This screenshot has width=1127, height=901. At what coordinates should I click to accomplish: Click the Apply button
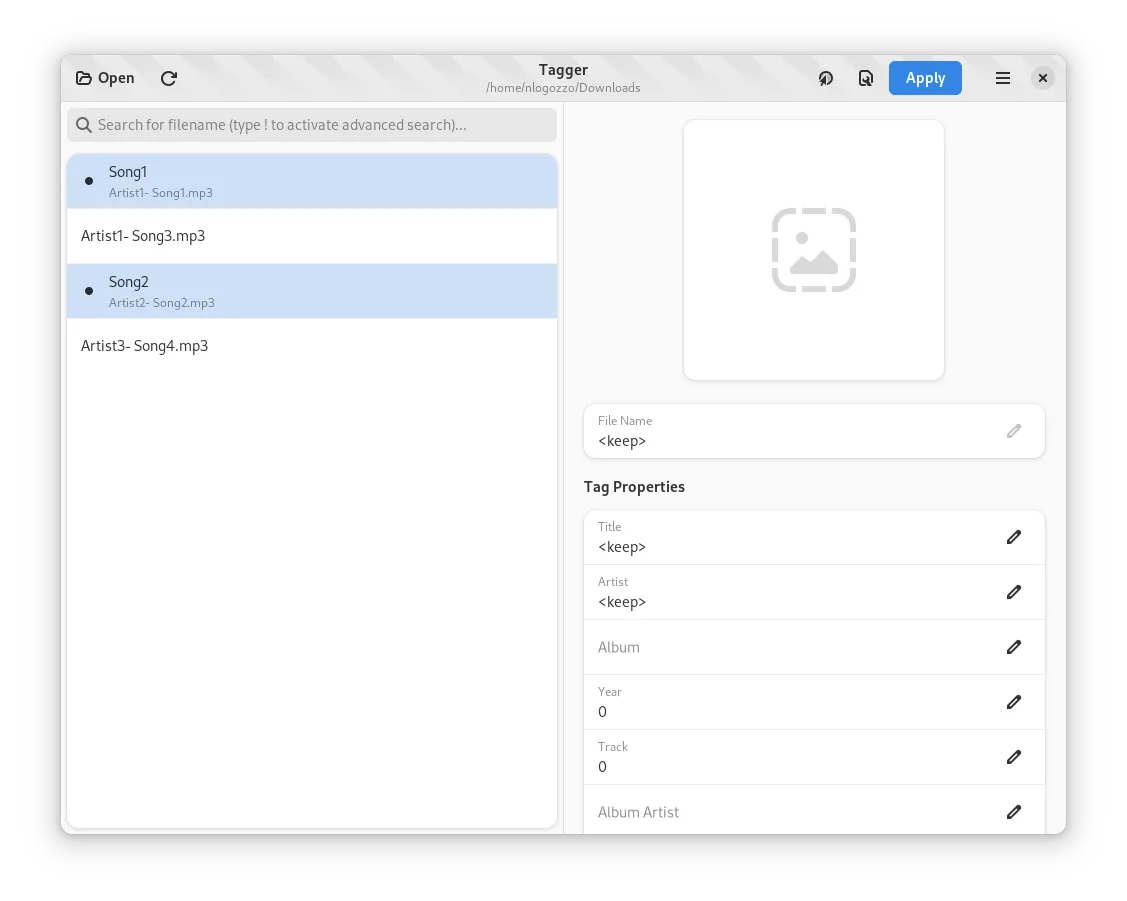point(925,78)
